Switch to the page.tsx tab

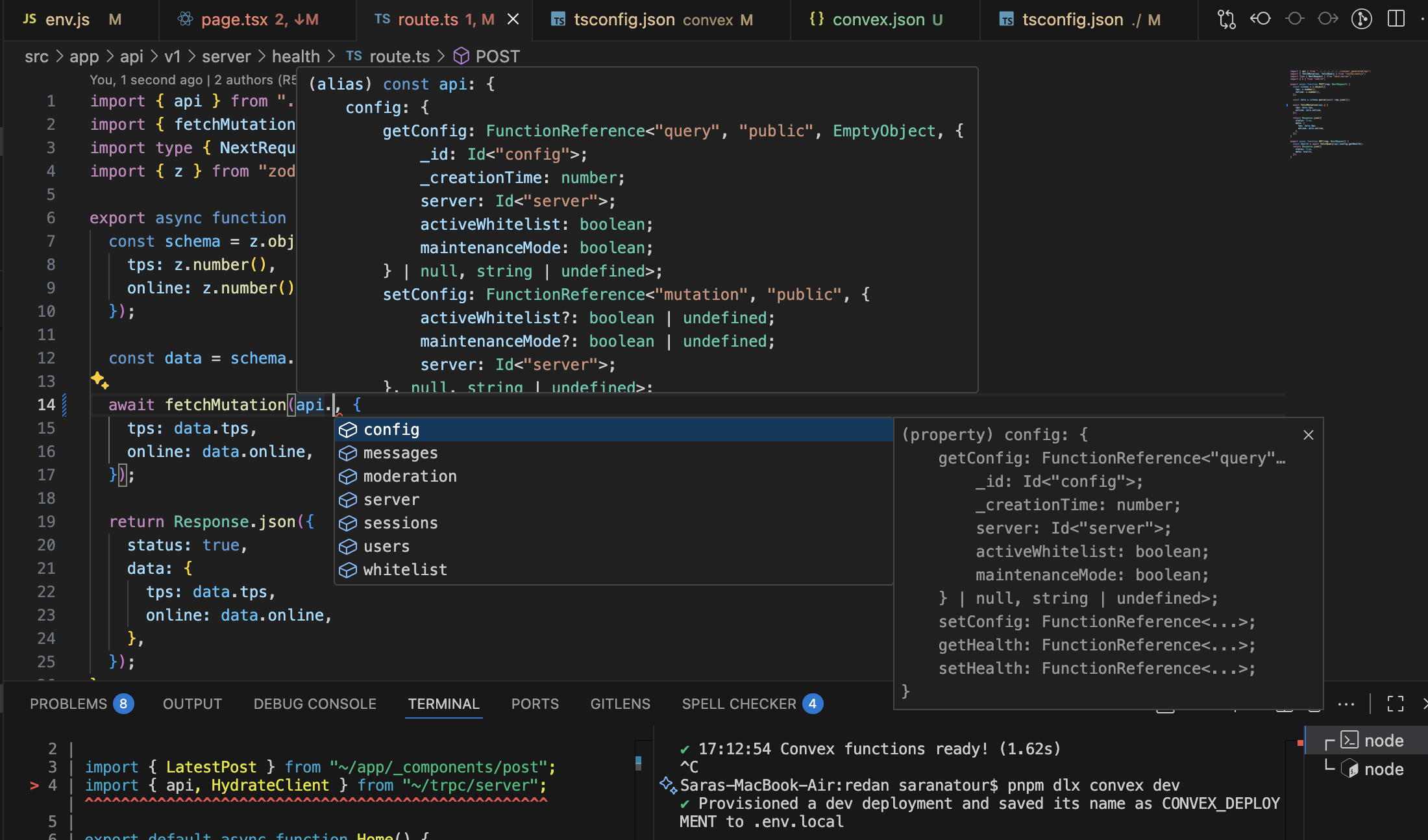pyautogui.click(x=257, y=19)
